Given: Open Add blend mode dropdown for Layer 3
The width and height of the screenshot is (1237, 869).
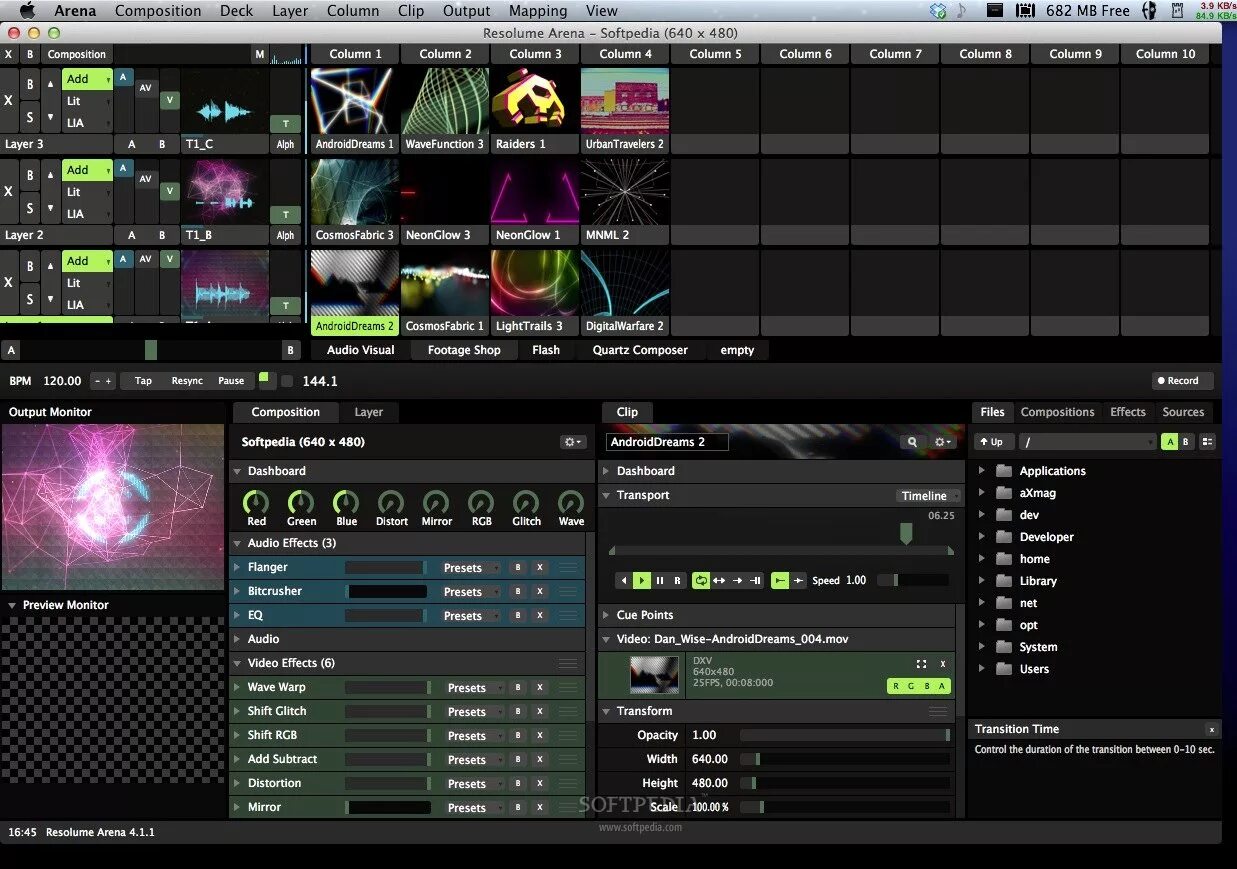Looking at the screenshot, I should point(87,79).
